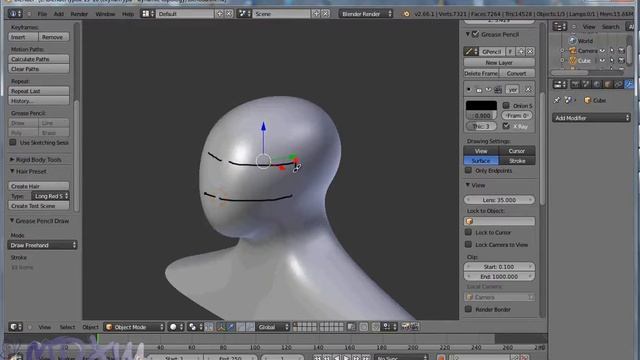640x360 pixels.
Task: Toggle Camera selectability arrow in outliner
Action: pyautogui.click(x=612, y=51)
